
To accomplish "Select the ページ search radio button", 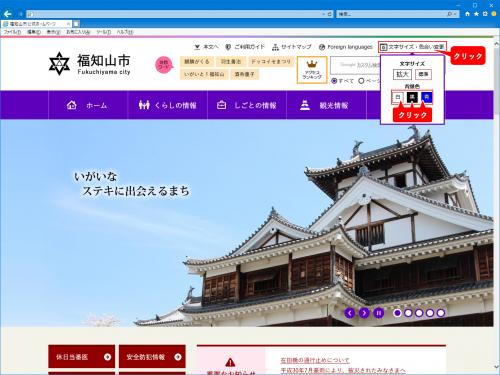I will click(x=361, y=81).
